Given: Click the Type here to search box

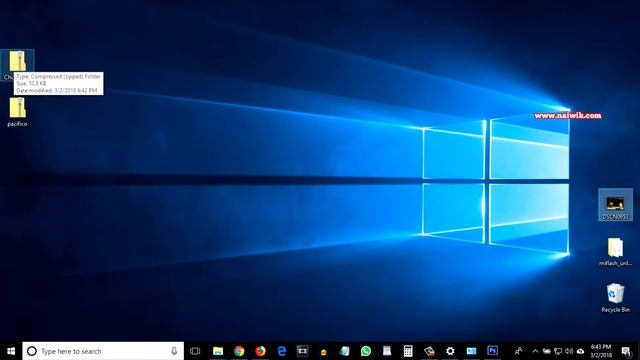Looking at the screenshot, I should tap(103, 351).
